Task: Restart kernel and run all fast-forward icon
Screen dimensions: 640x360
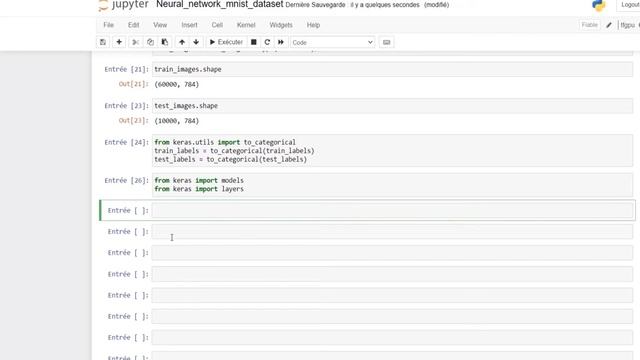Action: click(281, 42)
